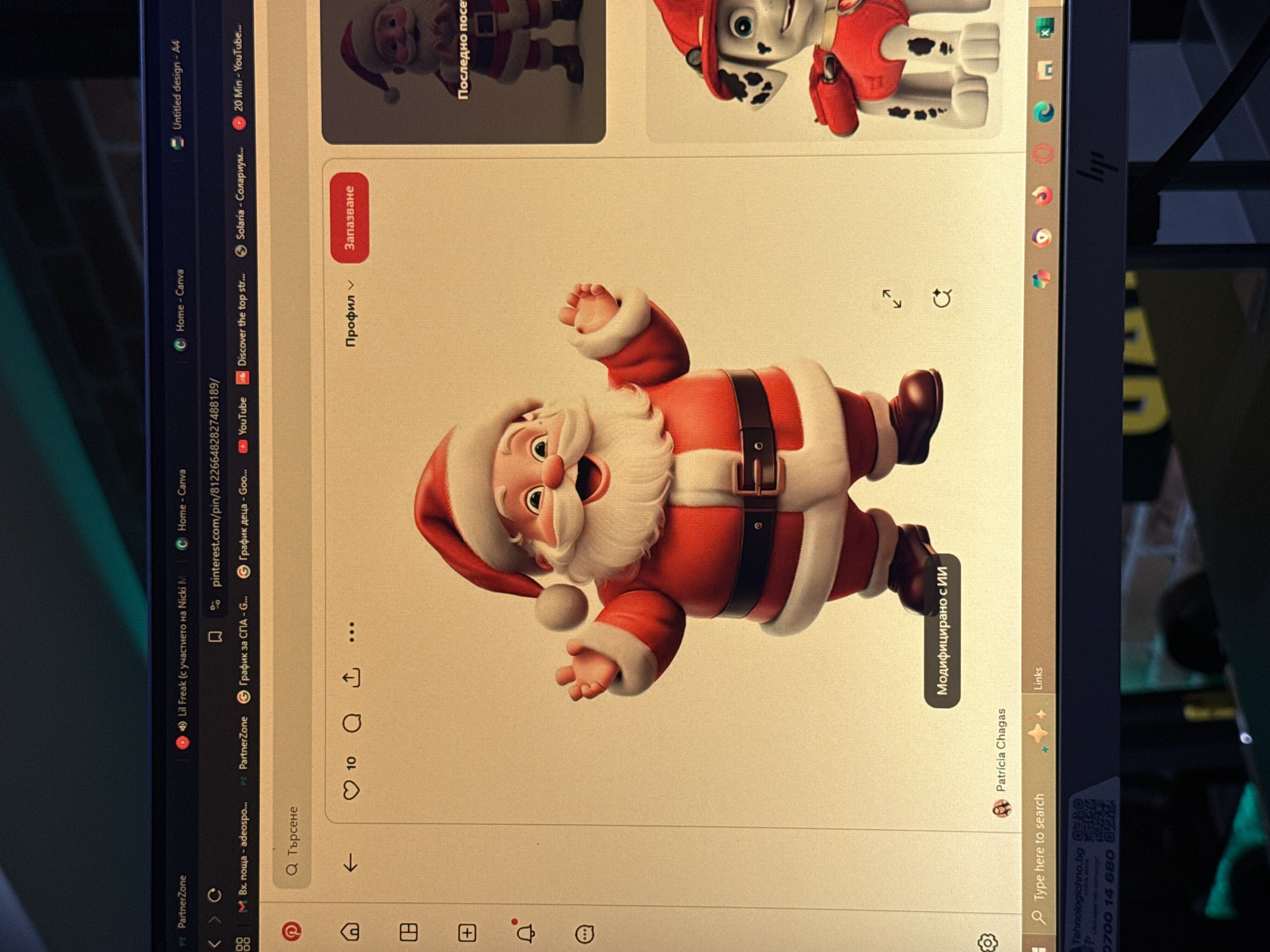
Task: Open the pin's three-dot more options
Action: (x=351, y=632)
